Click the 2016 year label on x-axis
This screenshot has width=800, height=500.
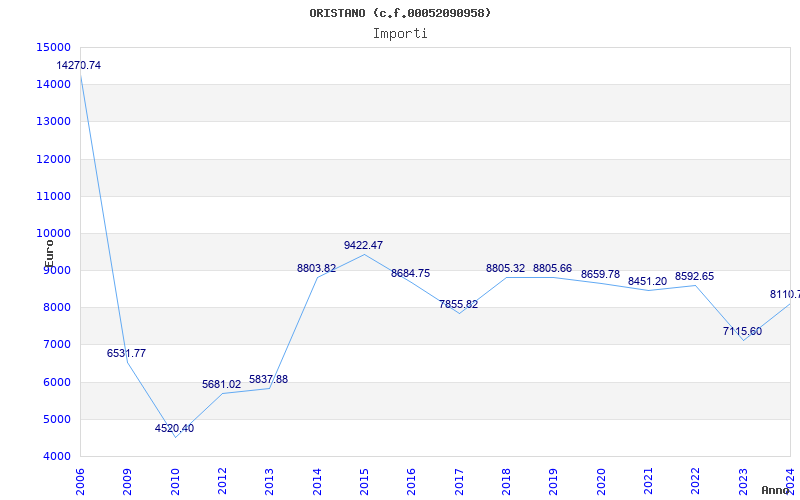[412, 481]
